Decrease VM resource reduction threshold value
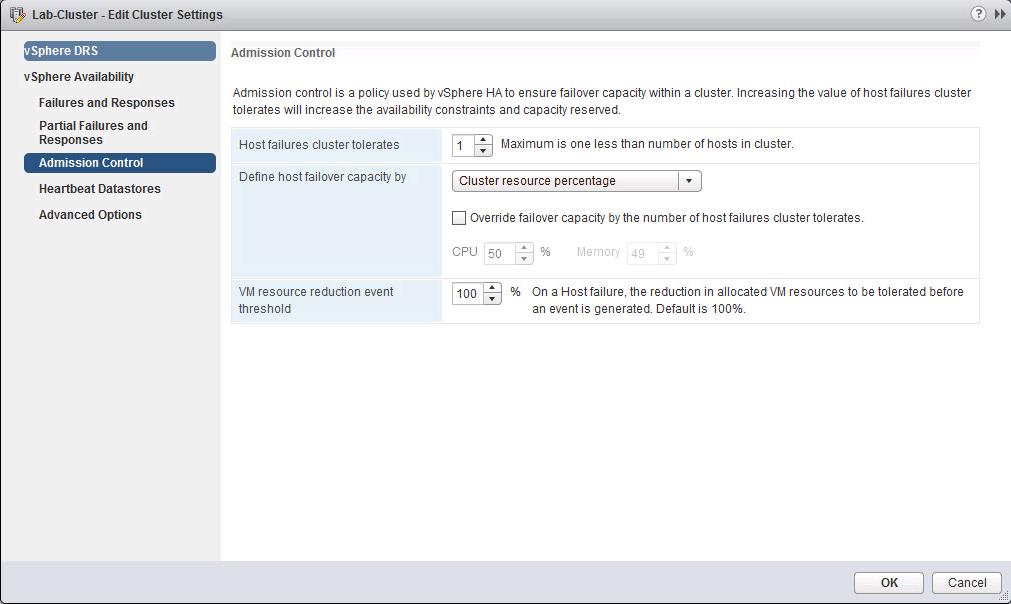The width and height of the screenshot is (1011, 604). pyautogui.click(x=491, y=299)
